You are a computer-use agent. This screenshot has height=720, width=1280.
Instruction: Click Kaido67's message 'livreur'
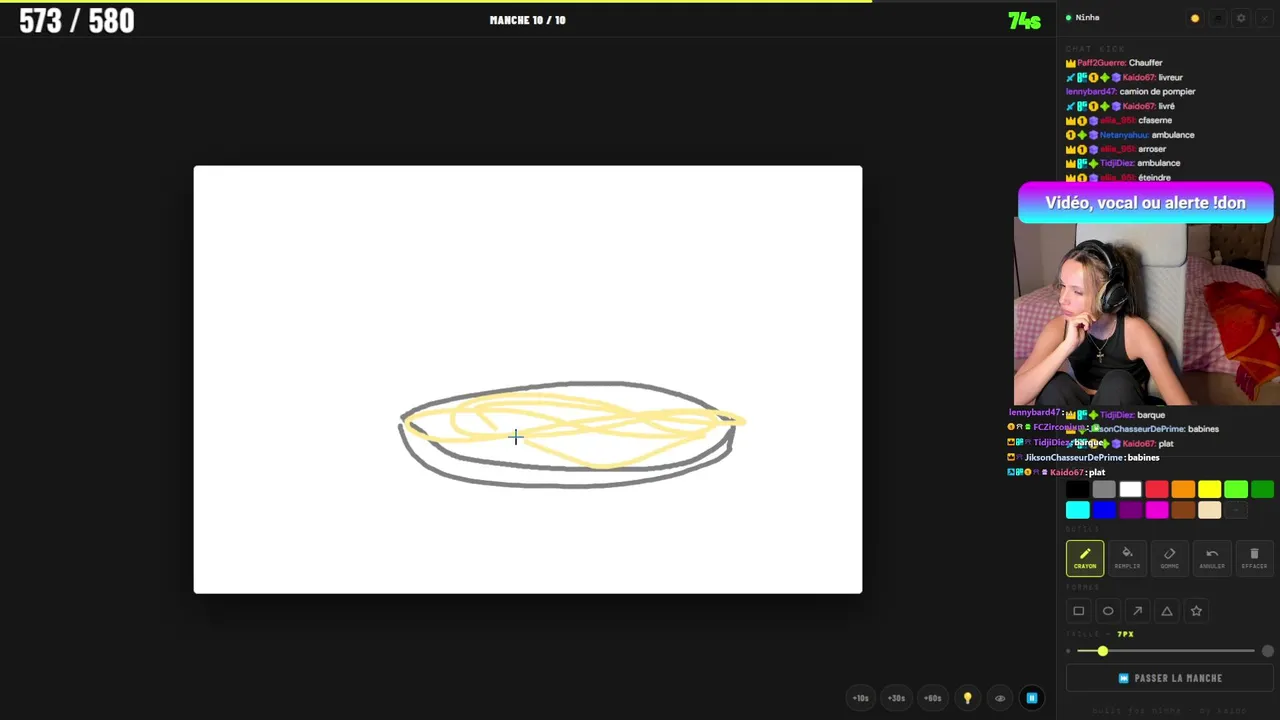[x=1170, y=77]
